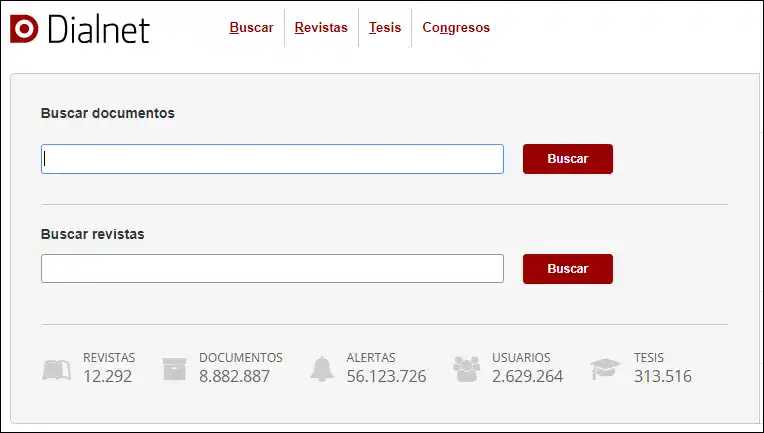Click the USUARIOS statistic label
Viewport: 764px width, 433px height.
coord(521,358)
